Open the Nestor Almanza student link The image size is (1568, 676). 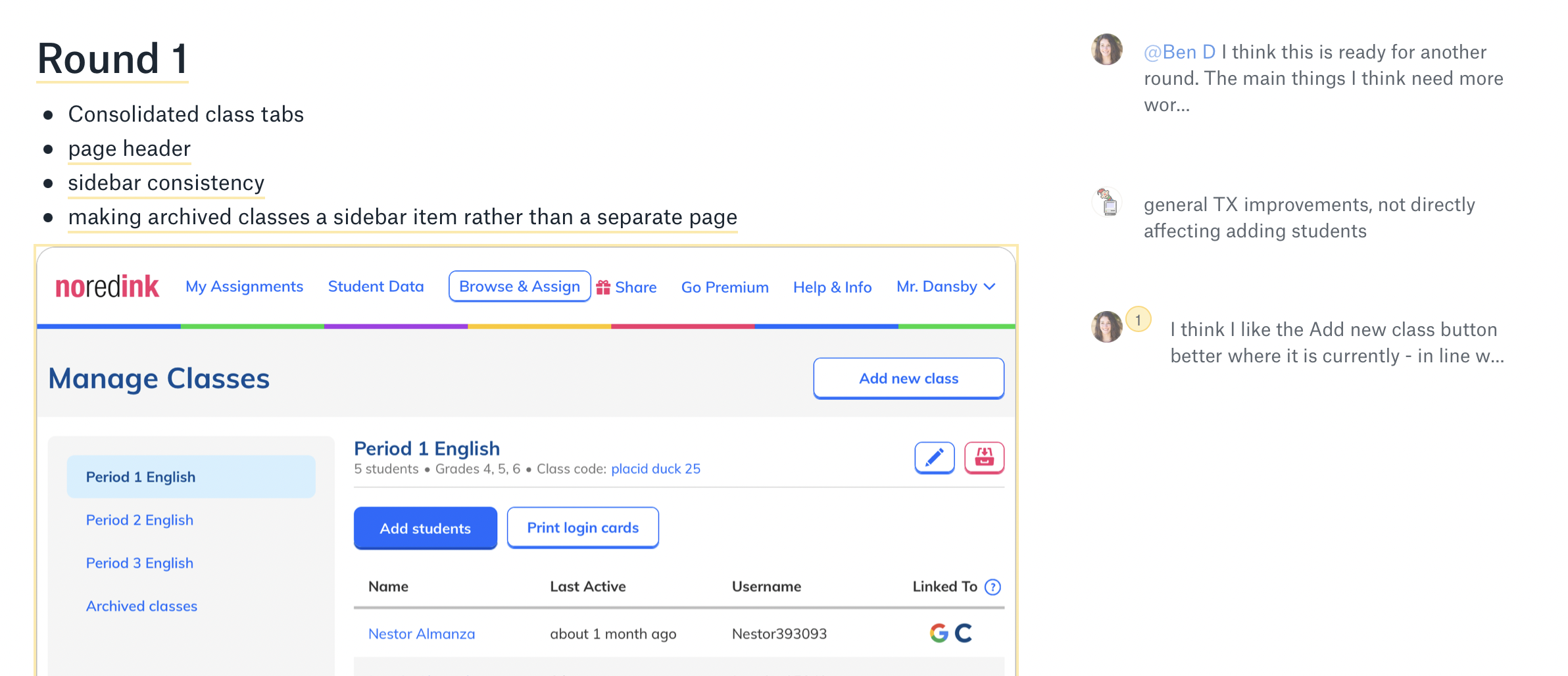pos(422,634)
